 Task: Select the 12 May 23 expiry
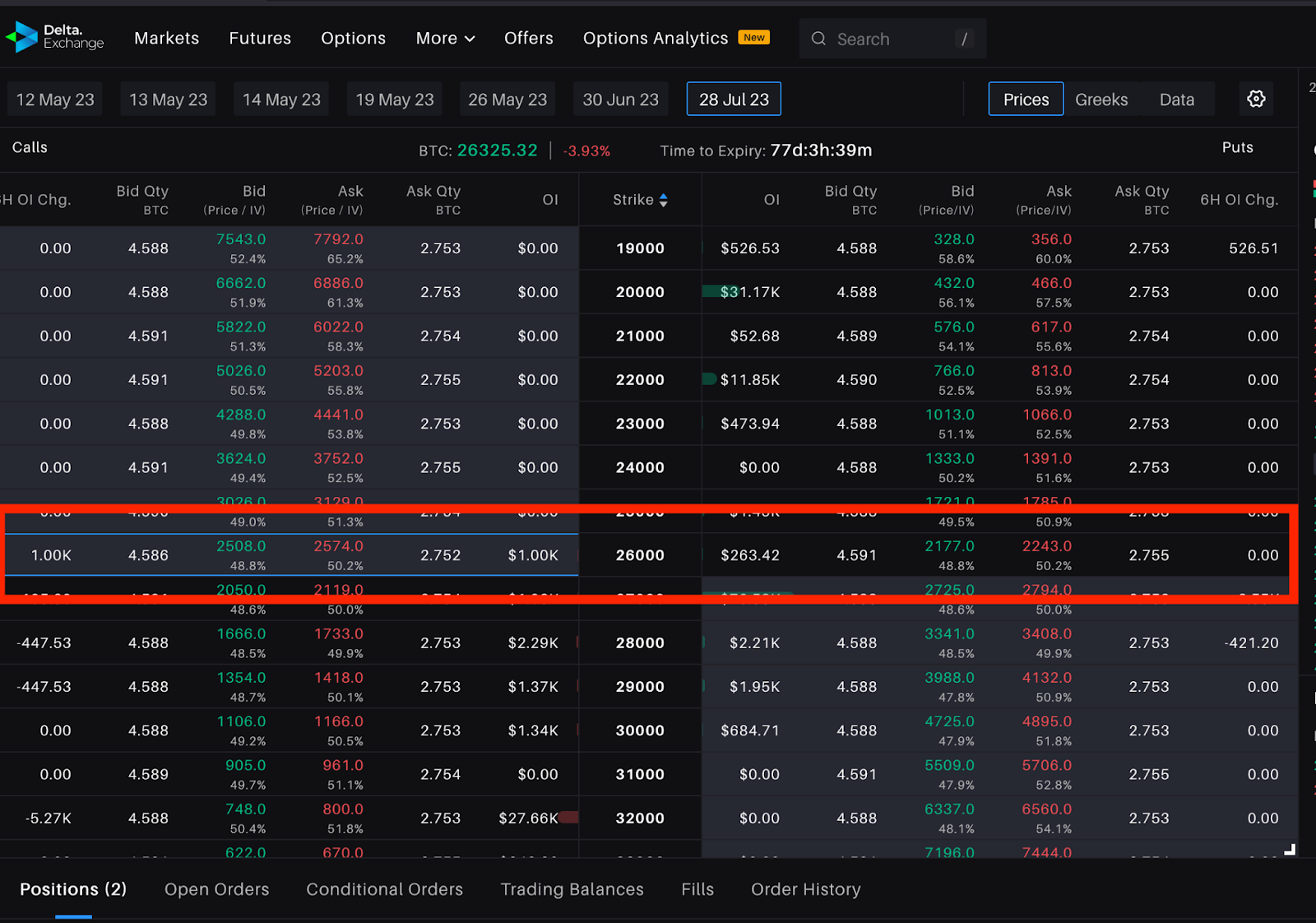[54, 99]
